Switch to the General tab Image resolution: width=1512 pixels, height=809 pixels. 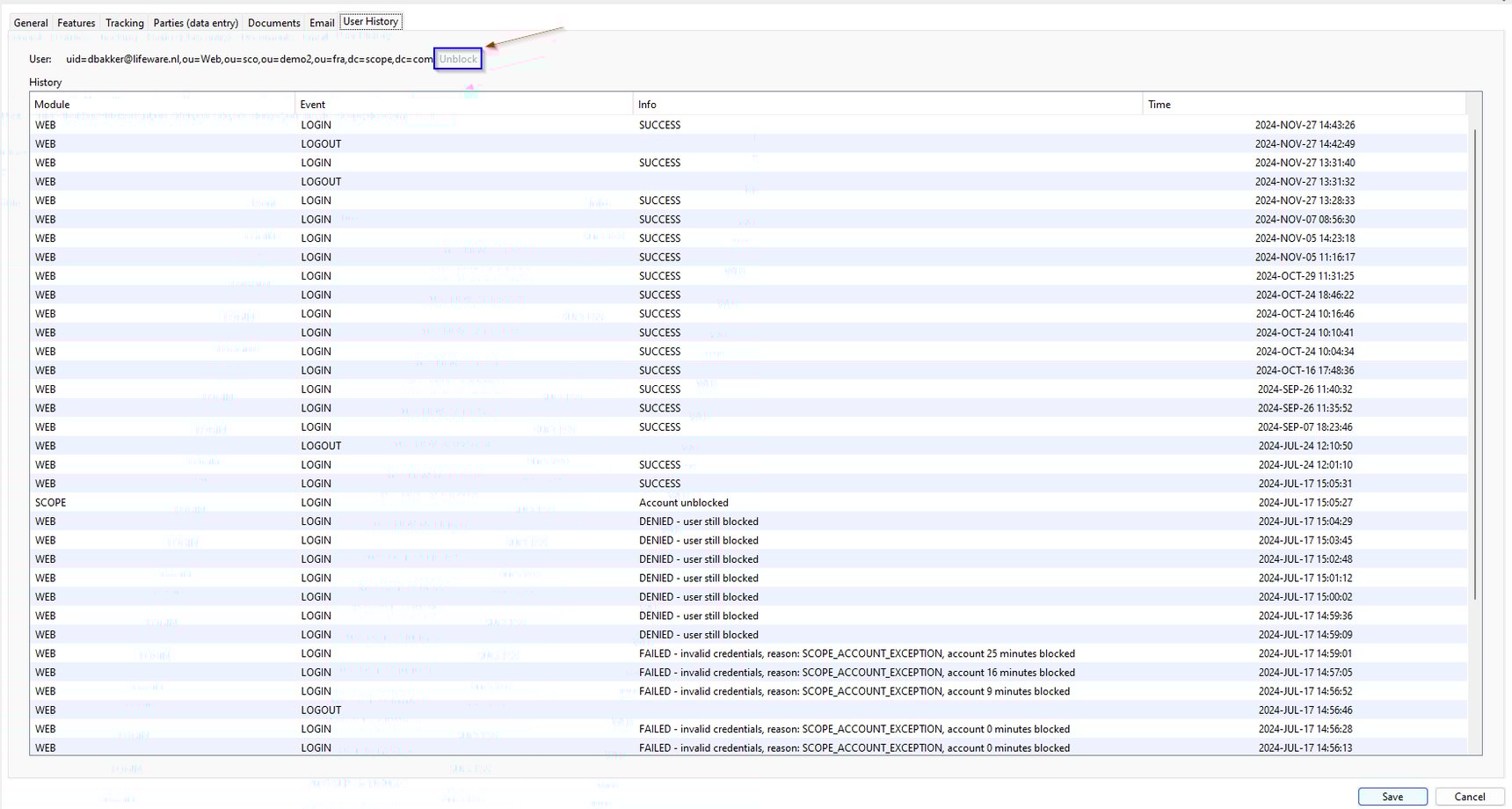(x=30, y=22)
